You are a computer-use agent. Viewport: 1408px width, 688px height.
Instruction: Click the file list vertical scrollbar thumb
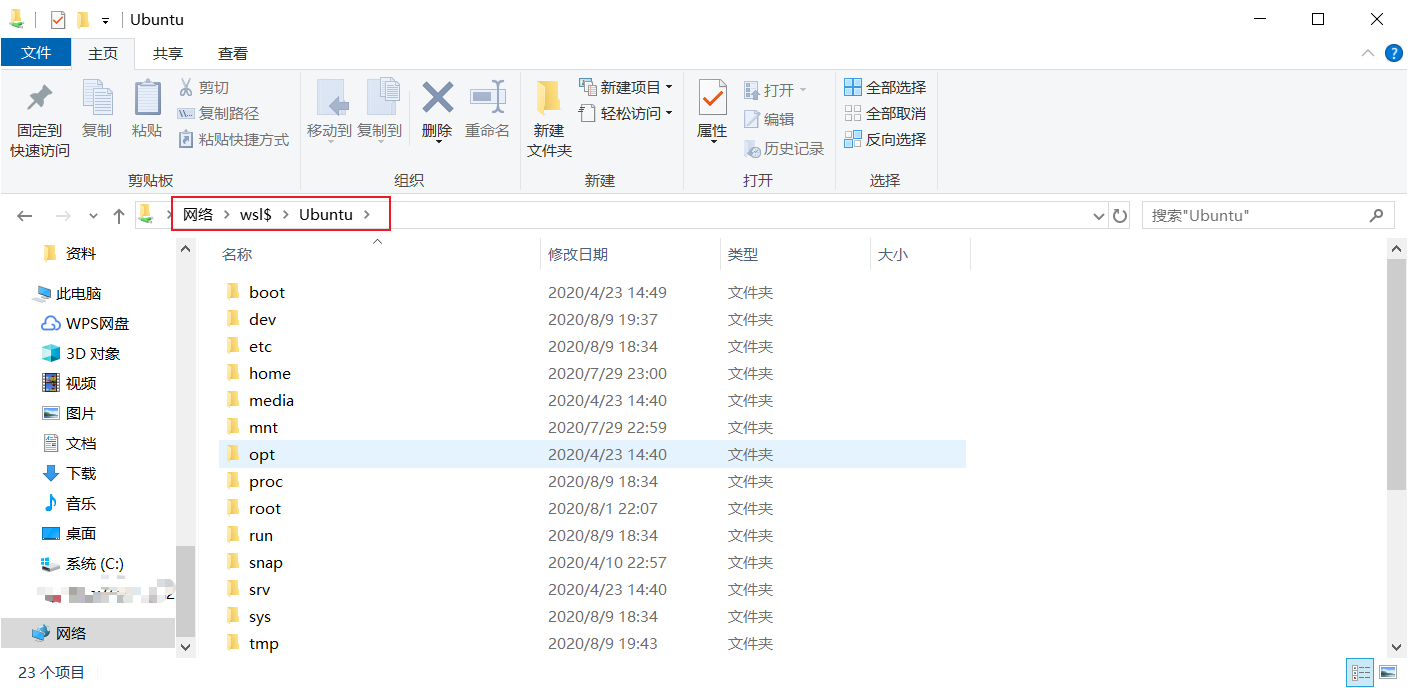click(1397, 373)
